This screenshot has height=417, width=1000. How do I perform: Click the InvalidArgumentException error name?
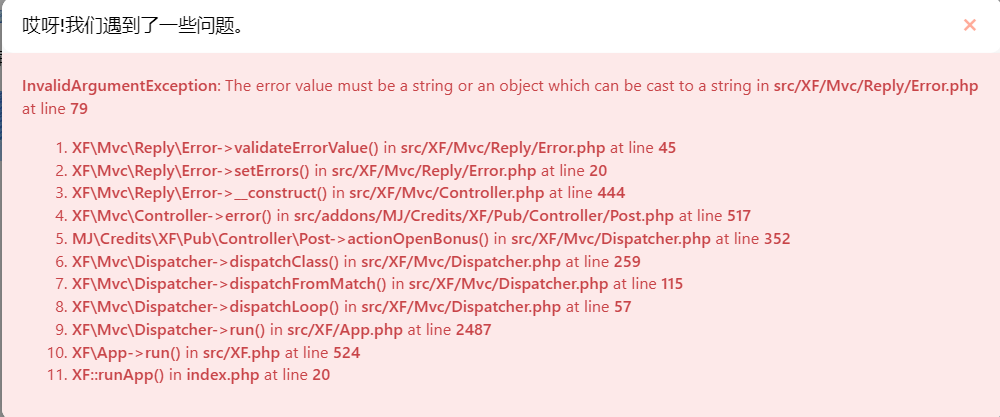(120, 86)
